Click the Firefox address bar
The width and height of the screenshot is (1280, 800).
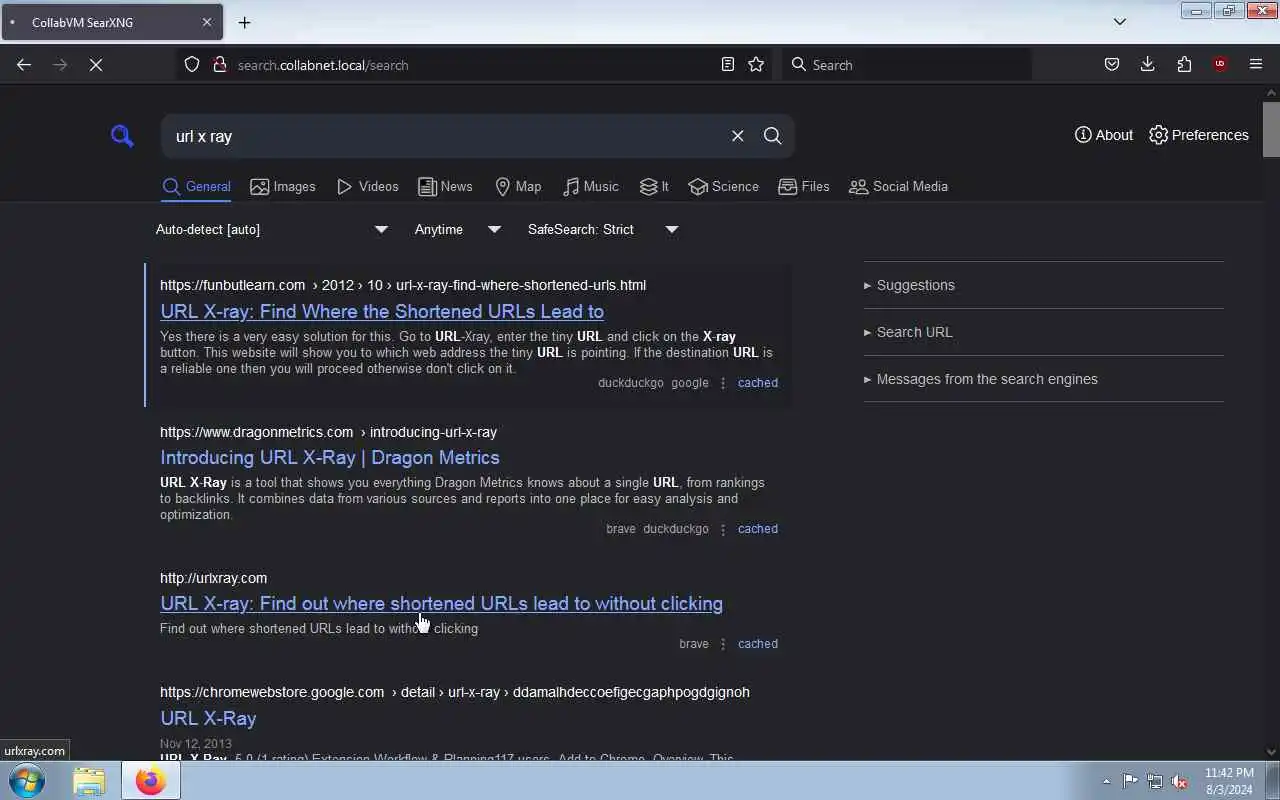[x=475, y=64]
